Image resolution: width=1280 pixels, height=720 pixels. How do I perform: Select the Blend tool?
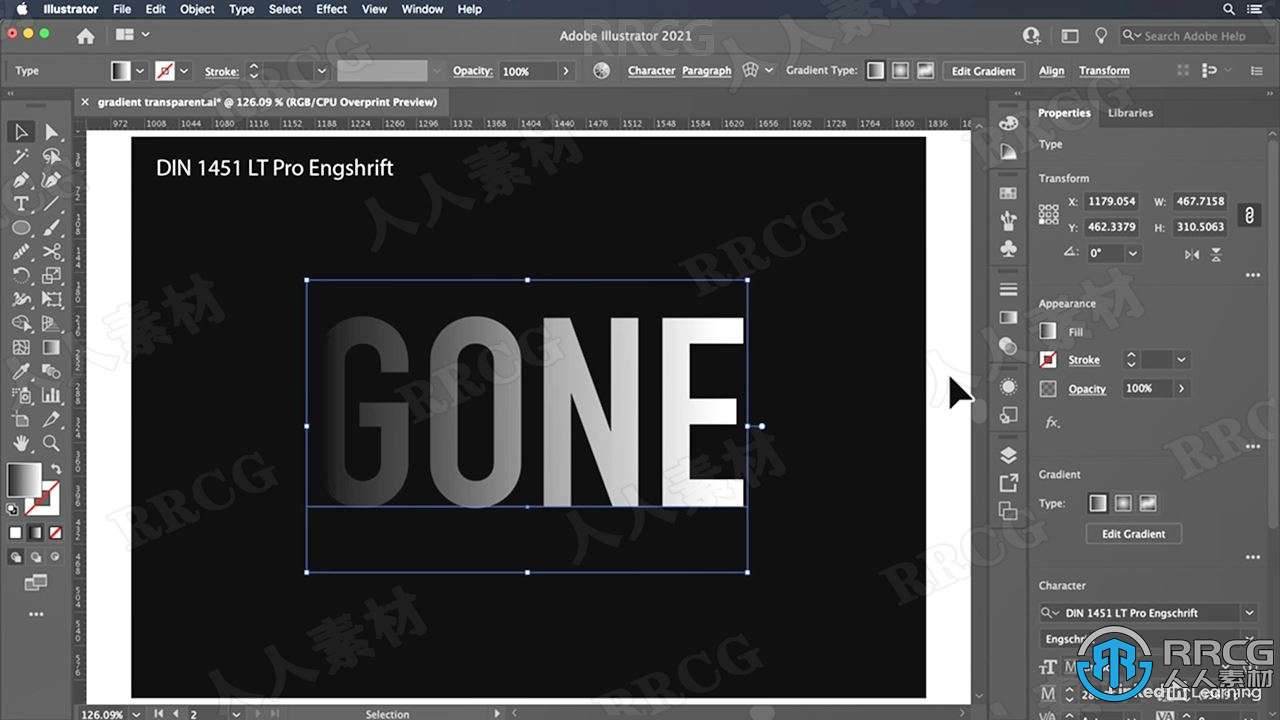point(51,371)
